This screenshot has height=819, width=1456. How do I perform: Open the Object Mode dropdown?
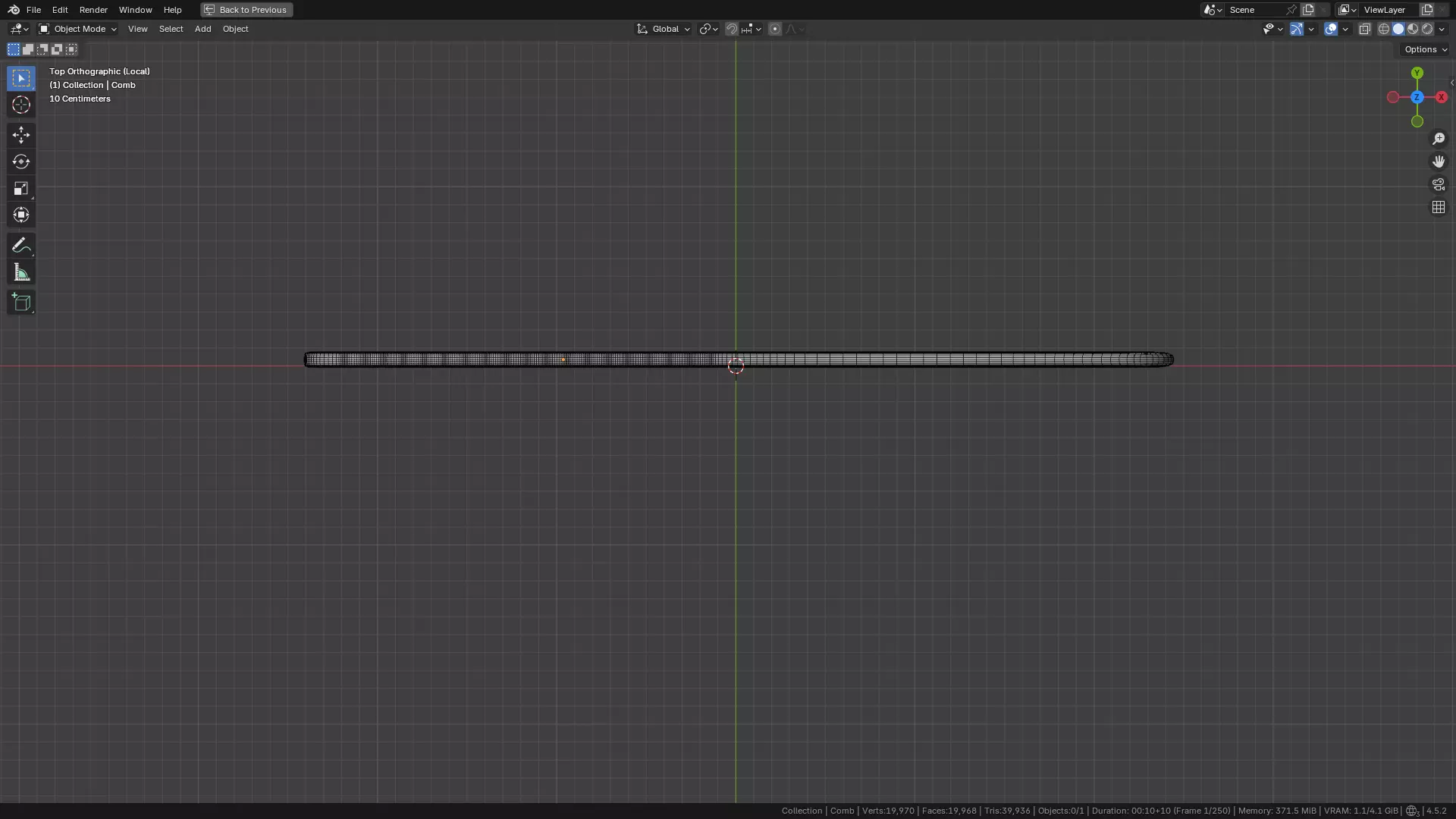click(77, 29)
